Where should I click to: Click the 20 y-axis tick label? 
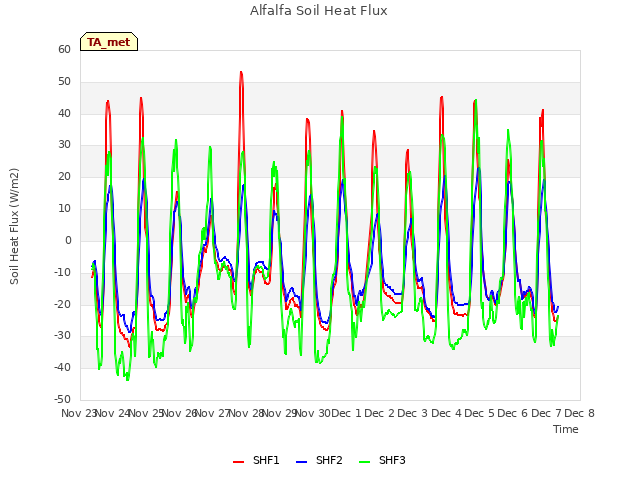[x=64, y=176]
